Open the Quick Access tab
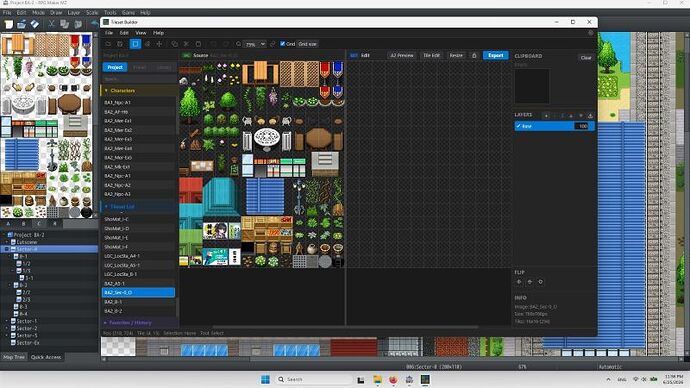Viewport: 690px width, 388px height. pyautogui.click(x=46, y=357)
